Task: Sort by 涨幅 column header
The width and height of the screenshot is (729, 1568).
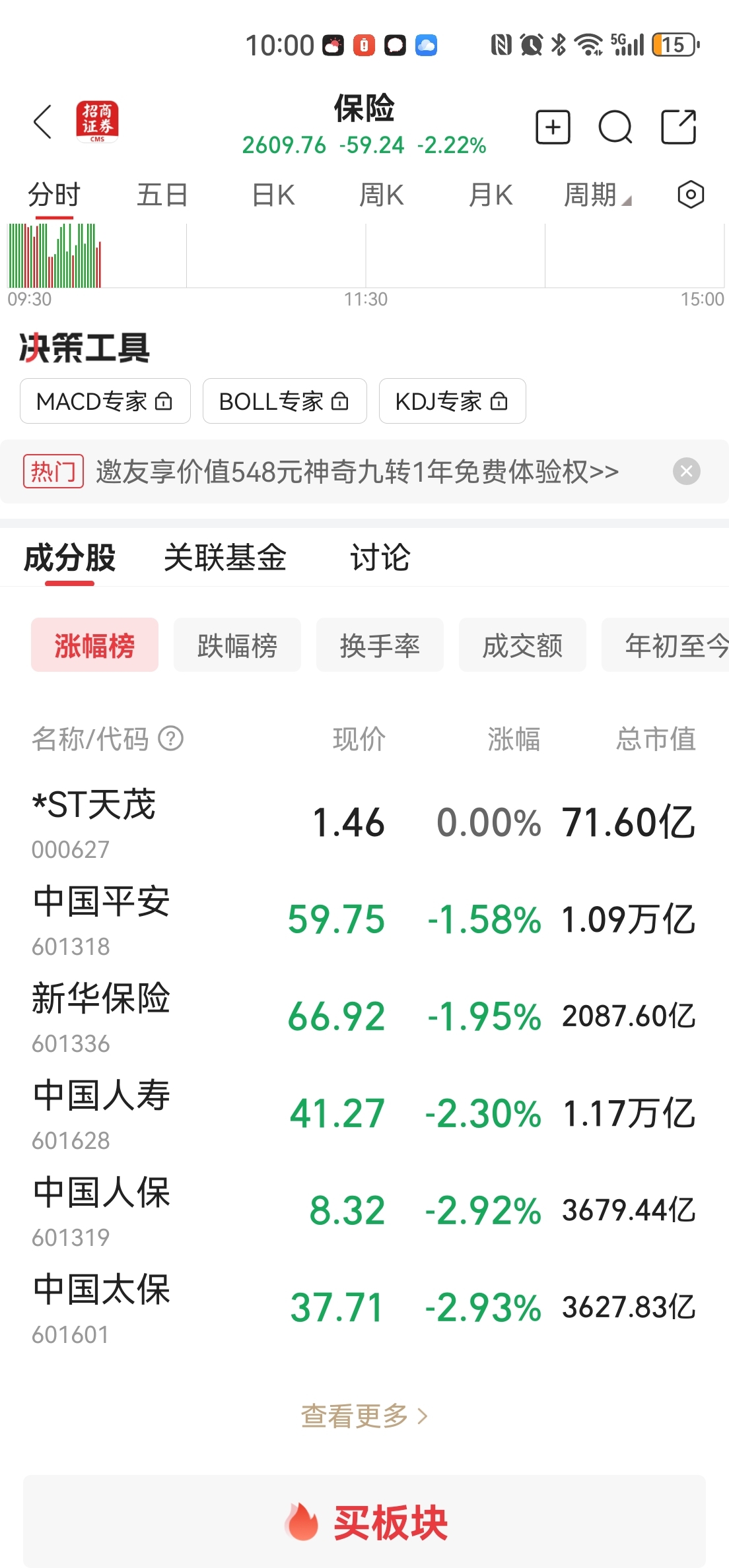Action: click(x=514, y=738)
